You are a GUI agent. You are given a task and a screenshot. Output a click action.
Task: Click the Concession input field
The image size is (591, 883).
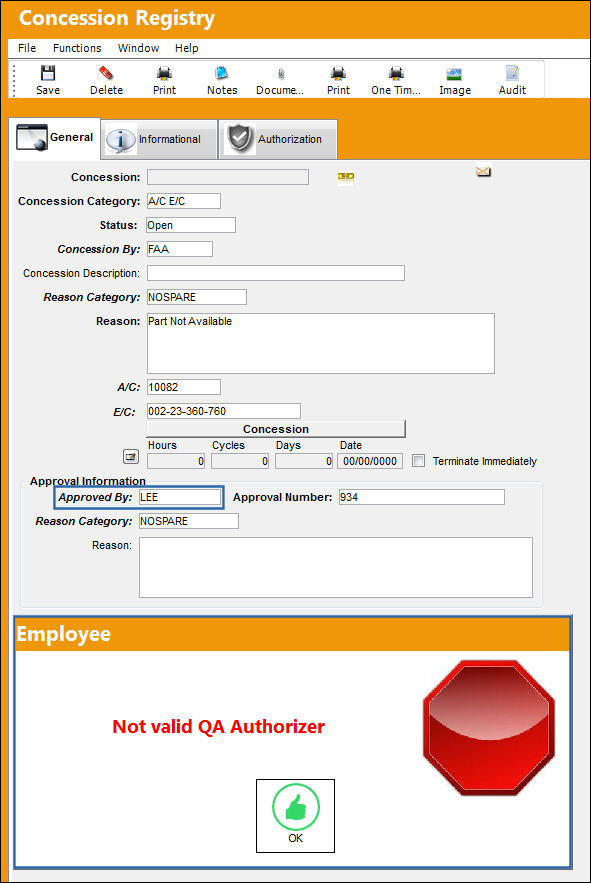point(228,177)
